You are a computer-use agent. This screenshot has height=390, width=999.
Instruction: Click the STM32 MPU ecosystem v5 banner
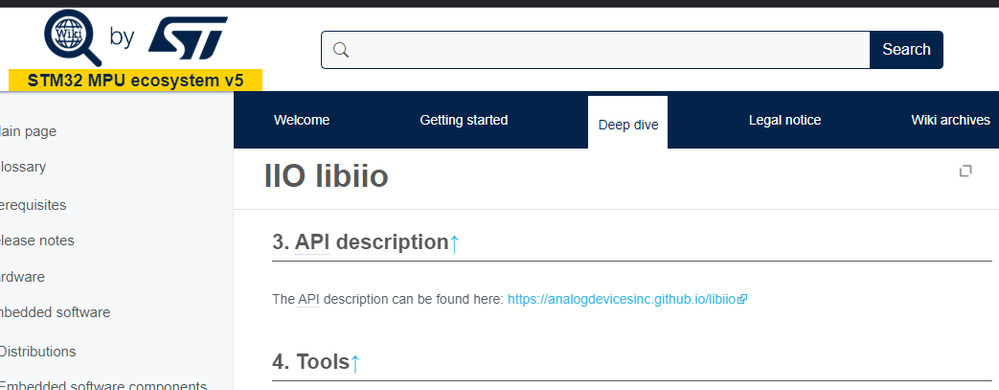[135, 80]
